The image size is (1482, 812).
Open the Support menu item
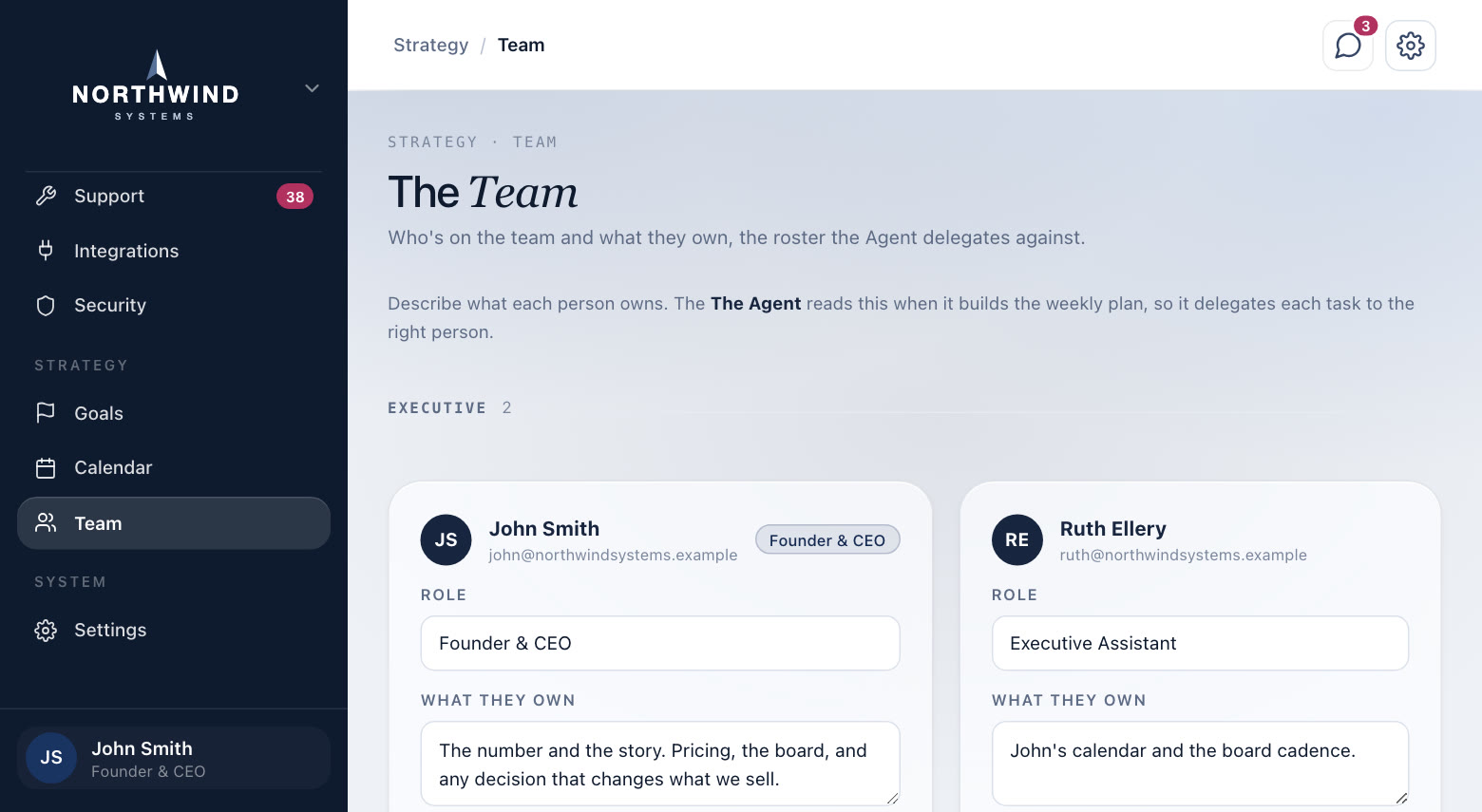tap(174, 196)
